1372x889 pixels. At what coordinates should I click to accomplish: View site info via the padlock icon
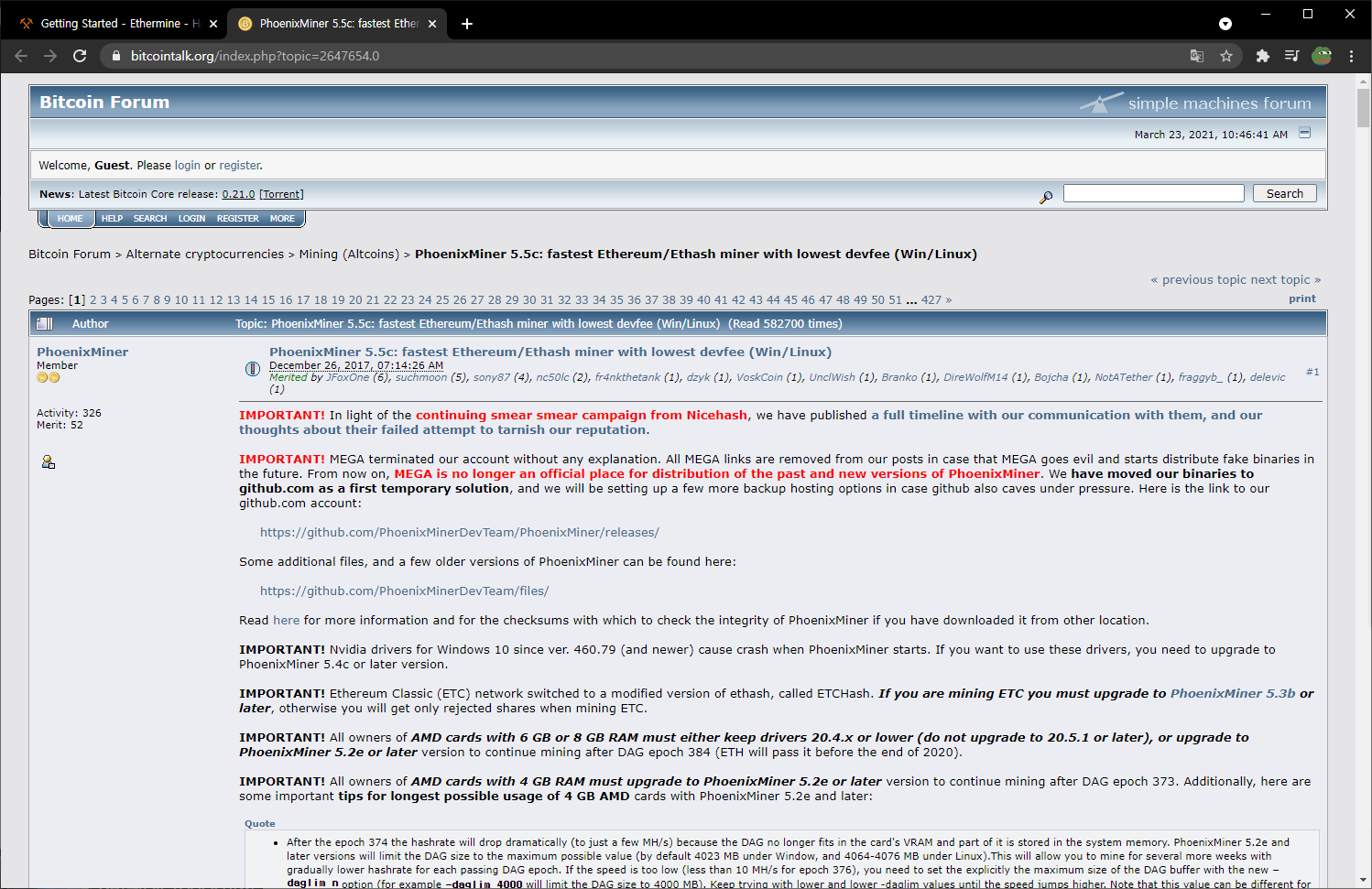115,56
